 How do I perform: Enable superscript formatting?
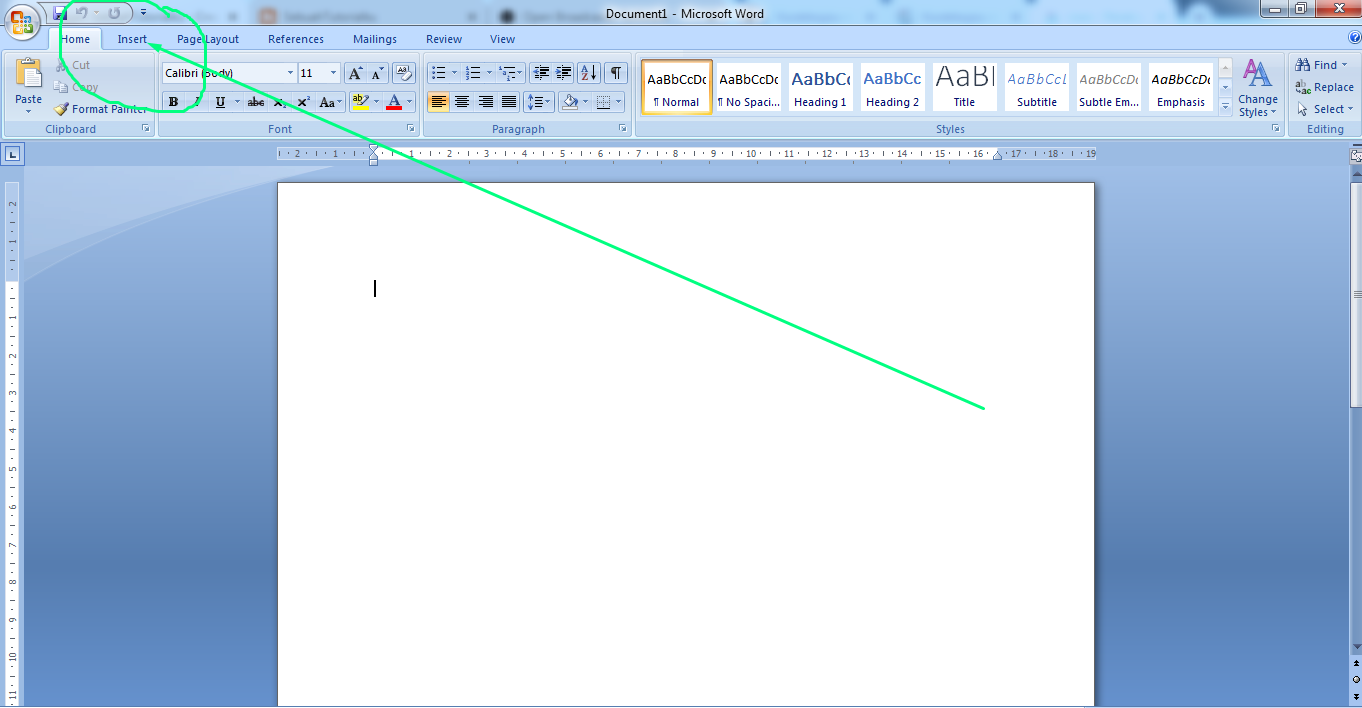(x=302, y=101)
